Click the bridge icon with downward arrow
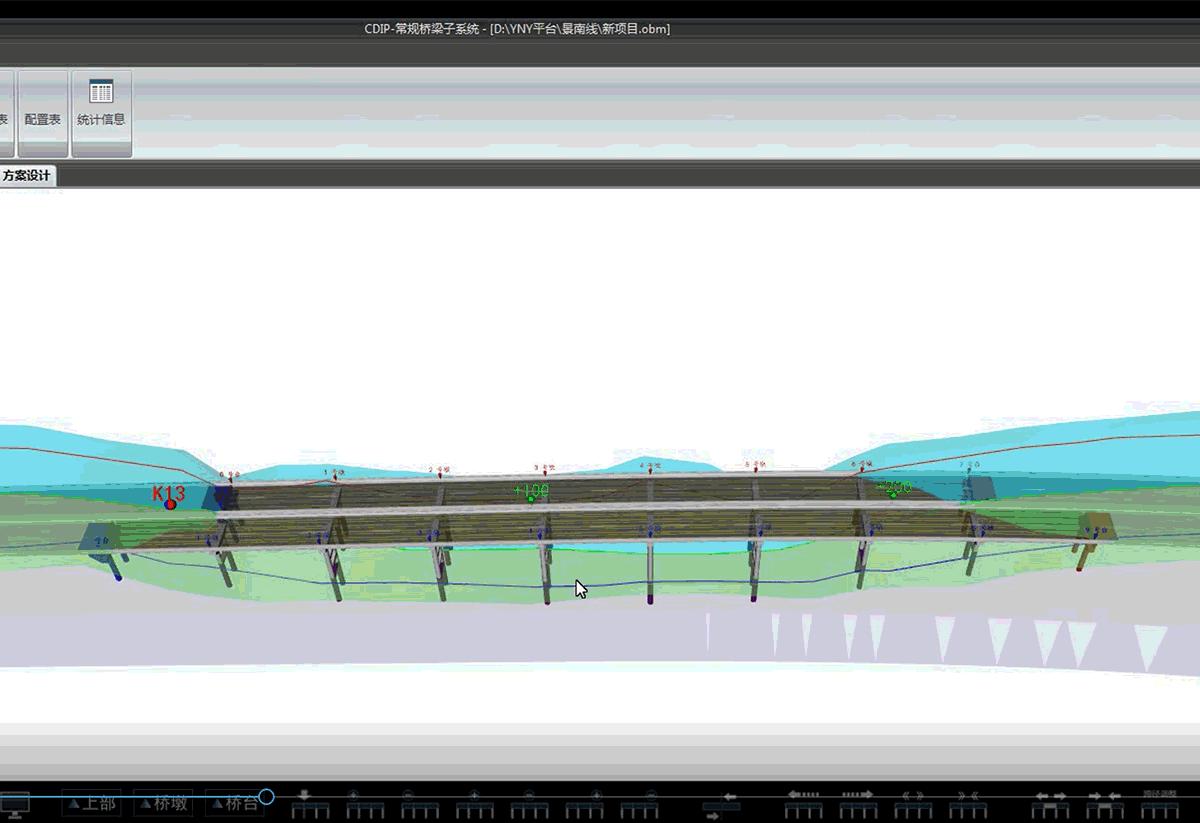 309,804
